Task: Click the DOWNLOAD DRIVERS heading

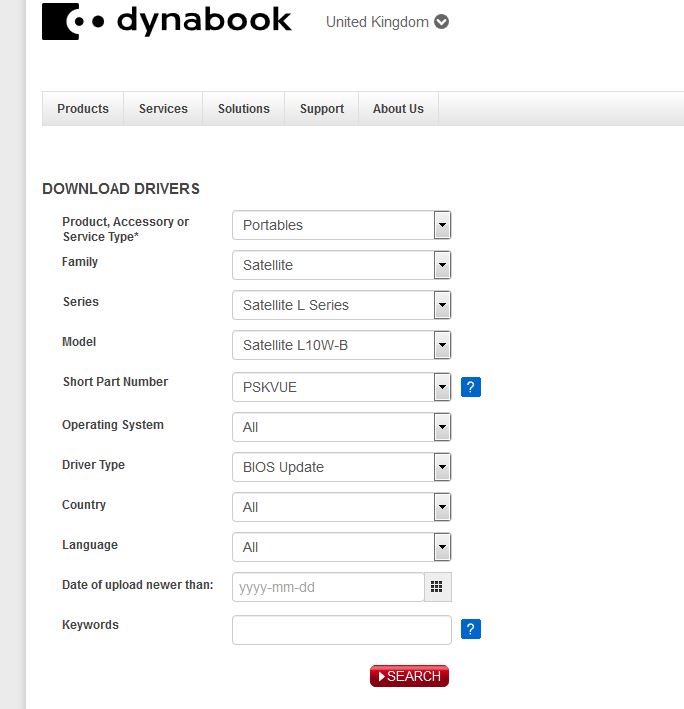Action: coord(121,189)
